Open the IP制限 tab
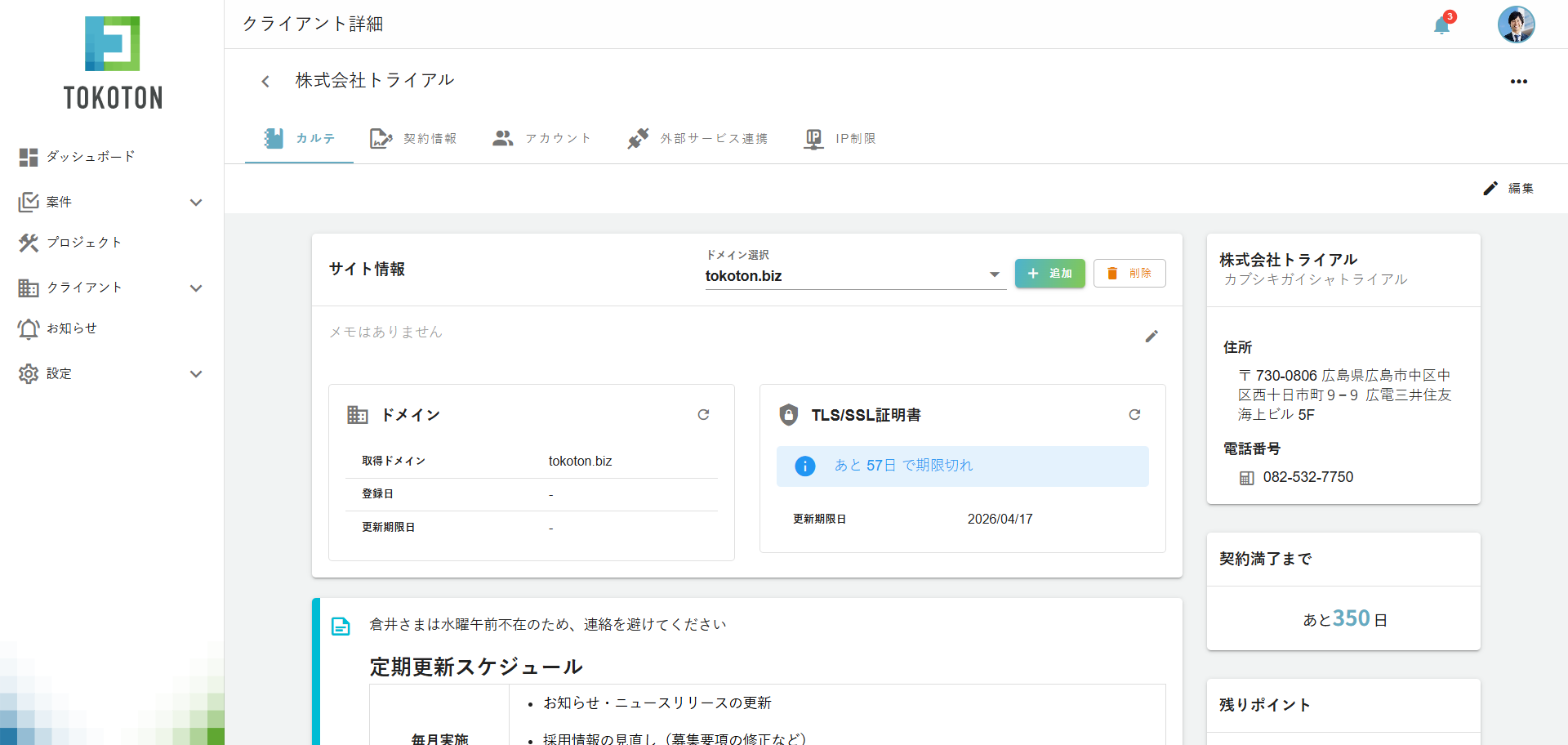Image resolution: width=1568 pixels, height=745 pixels. pyautogui.click(x=840, y=139)
